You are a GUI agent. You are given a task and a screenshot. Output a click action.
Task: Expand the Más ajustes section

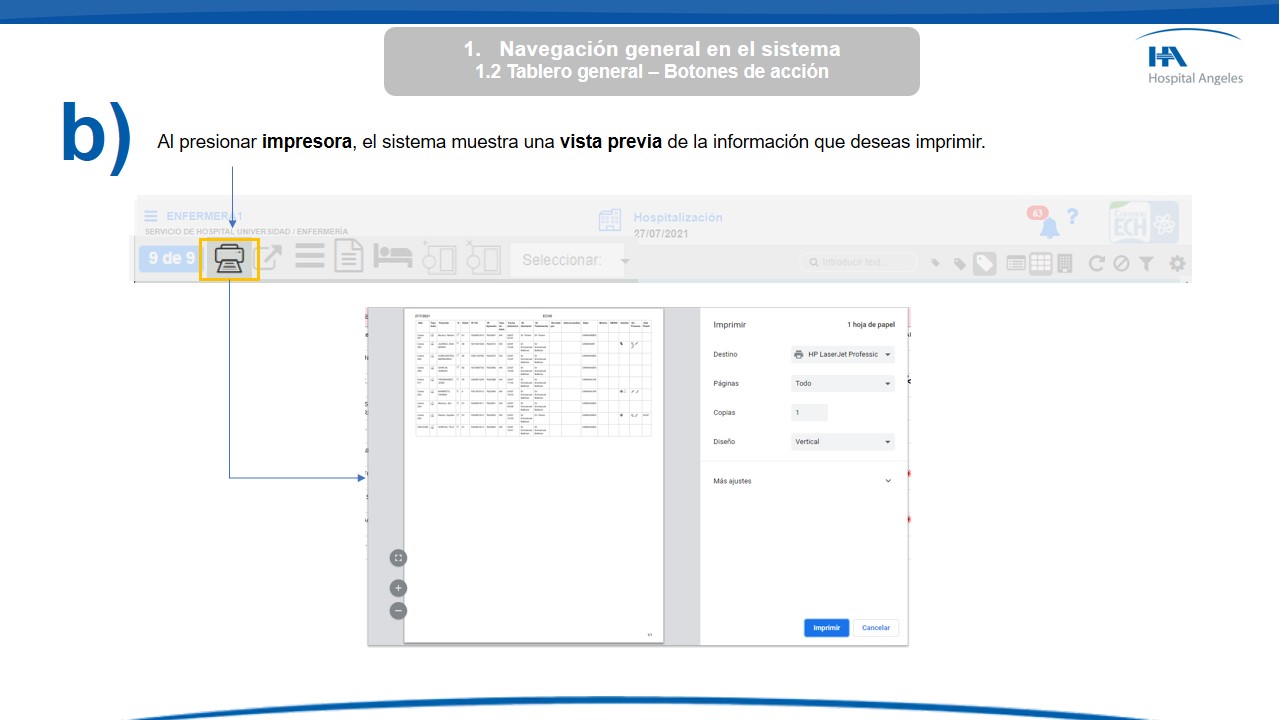[801, 481]
